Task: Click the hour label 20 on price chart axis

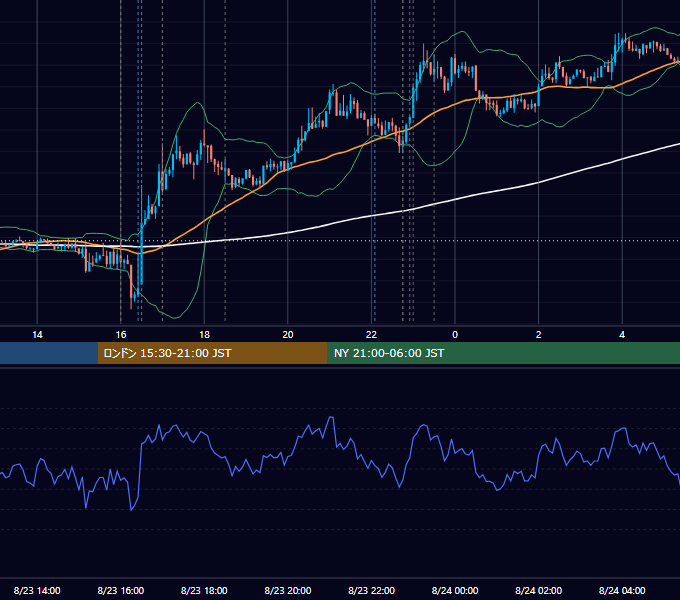Action: [x=288, y=335]
